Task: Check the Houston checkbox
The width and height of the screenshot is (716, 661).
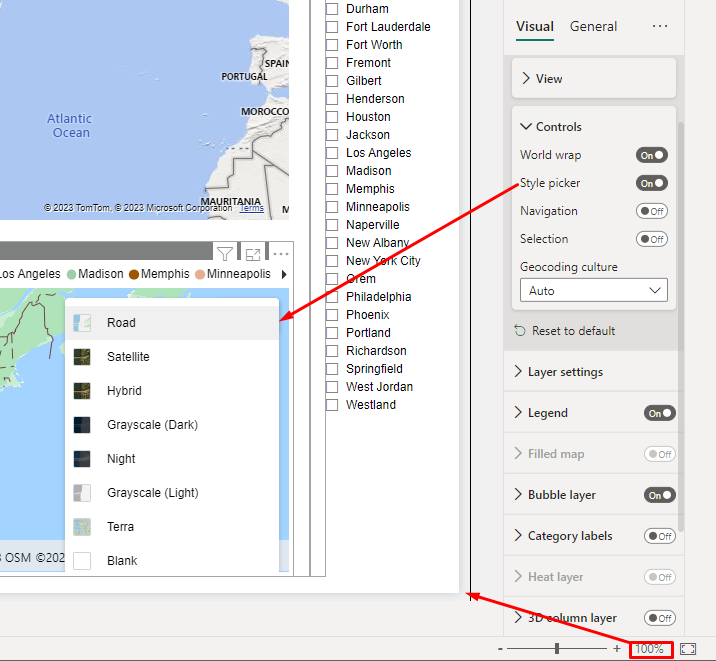Action: tap(332, 117)
